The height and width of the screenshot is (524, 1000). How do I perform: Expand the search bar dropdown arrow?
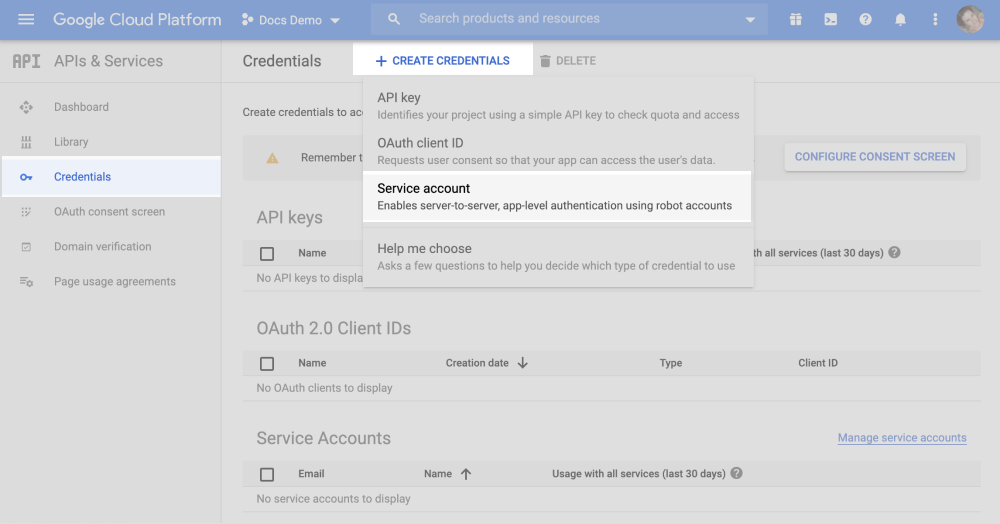click(751, 20)
